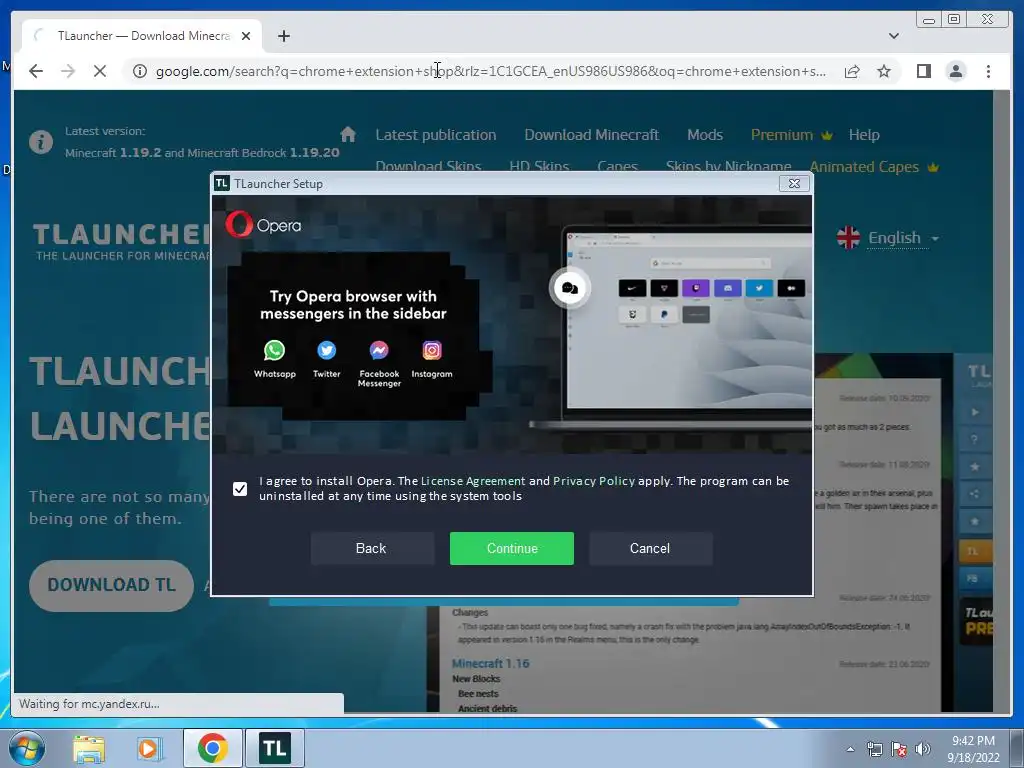The image size is (1024, 768).
Task: Select the TLauncher Download Minecraft tab
Action: click(x=142, y=36)
